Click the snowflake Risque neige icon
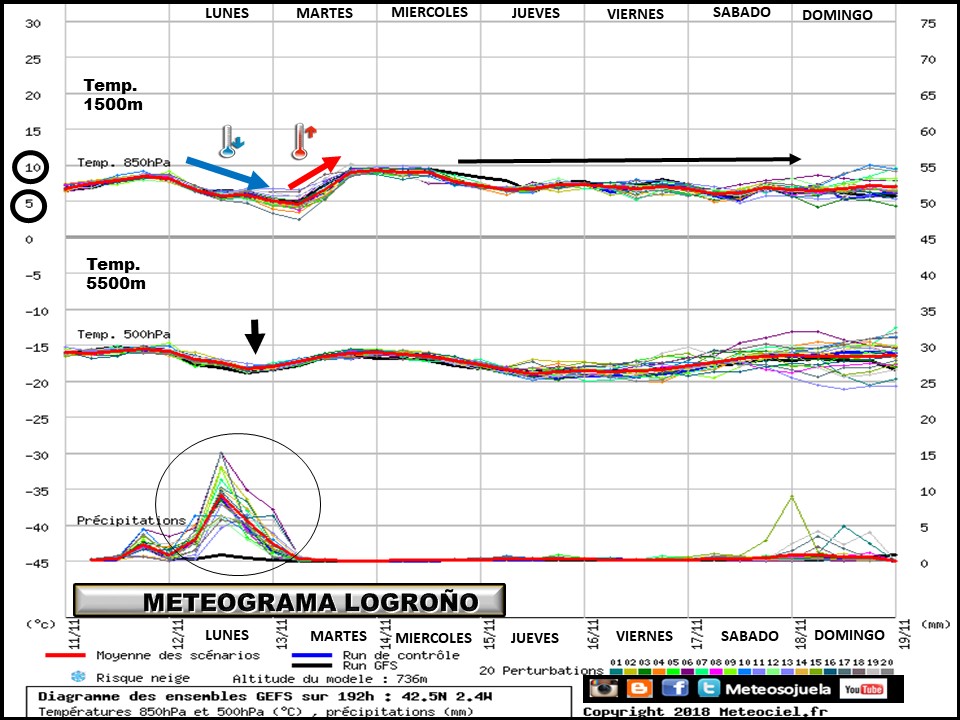The width and height of the screenshot is (960, 720). click(x=78, y=677)
